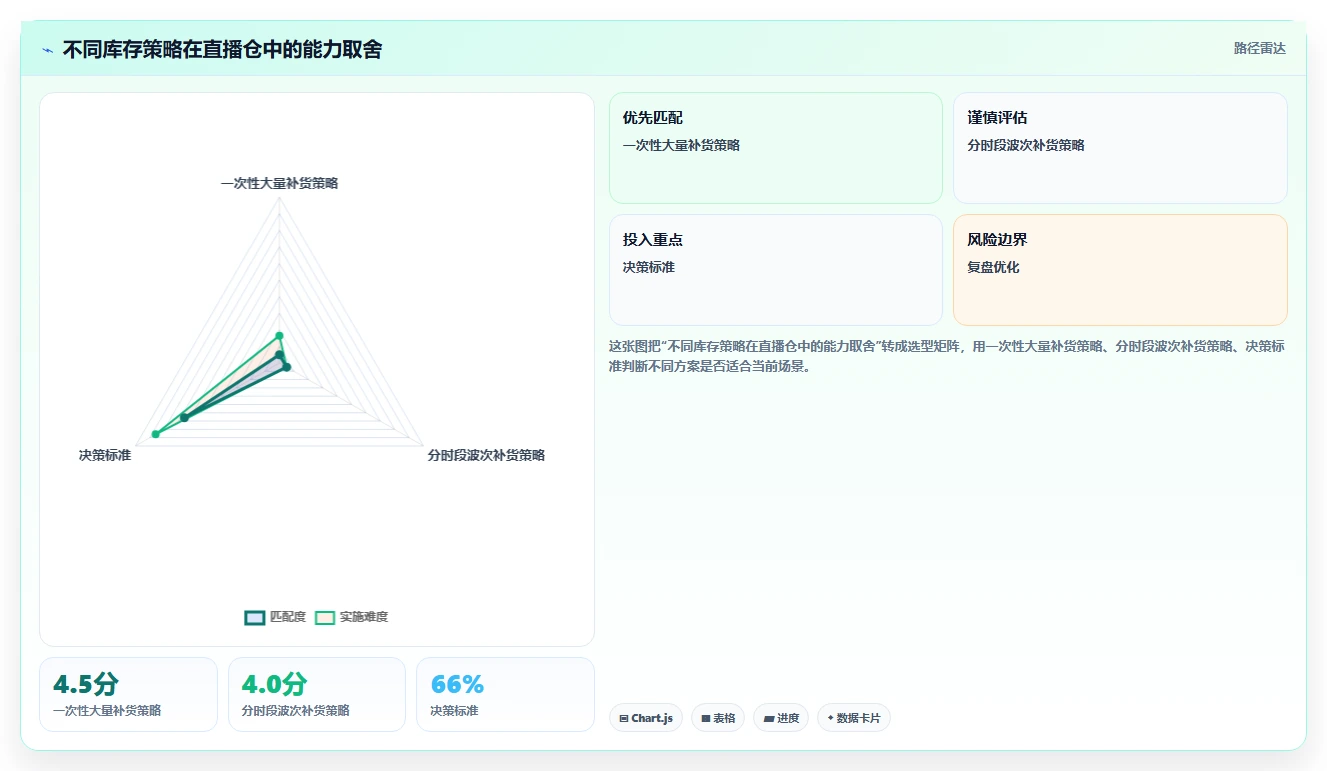Open the 优先匹配 card
Screen dimensions: 1327x771
(x=776, y=148)
